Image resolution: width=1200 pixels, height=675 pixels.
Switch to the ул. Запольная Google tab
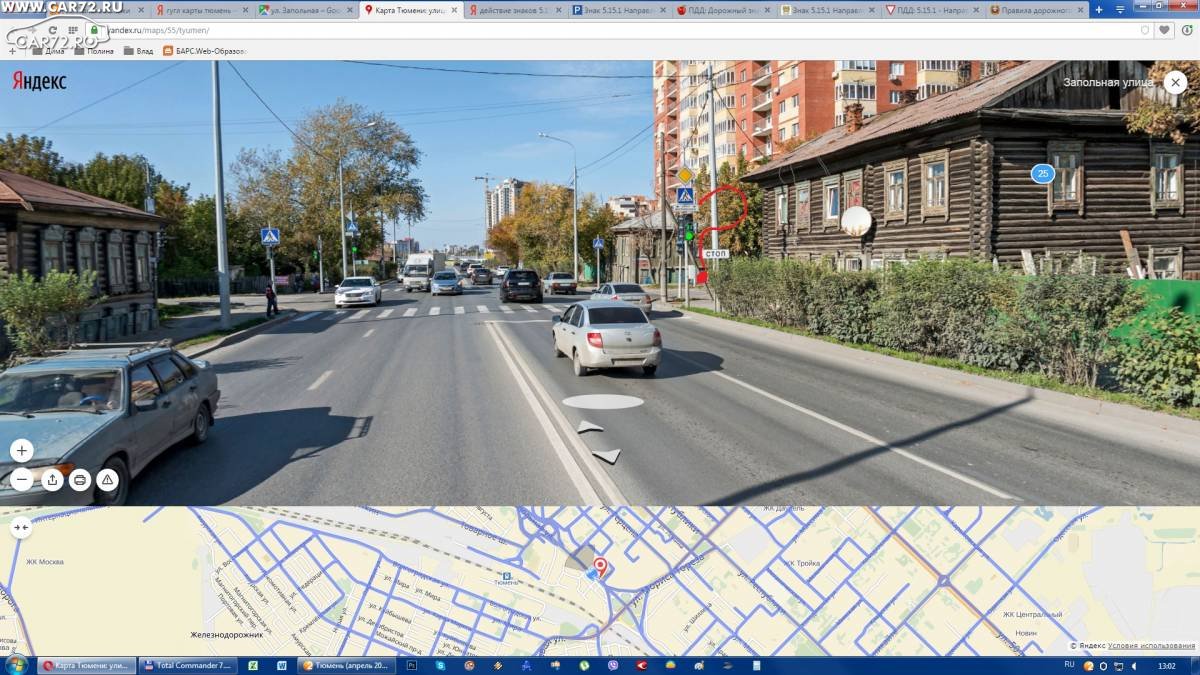click(x=306, y=10)
